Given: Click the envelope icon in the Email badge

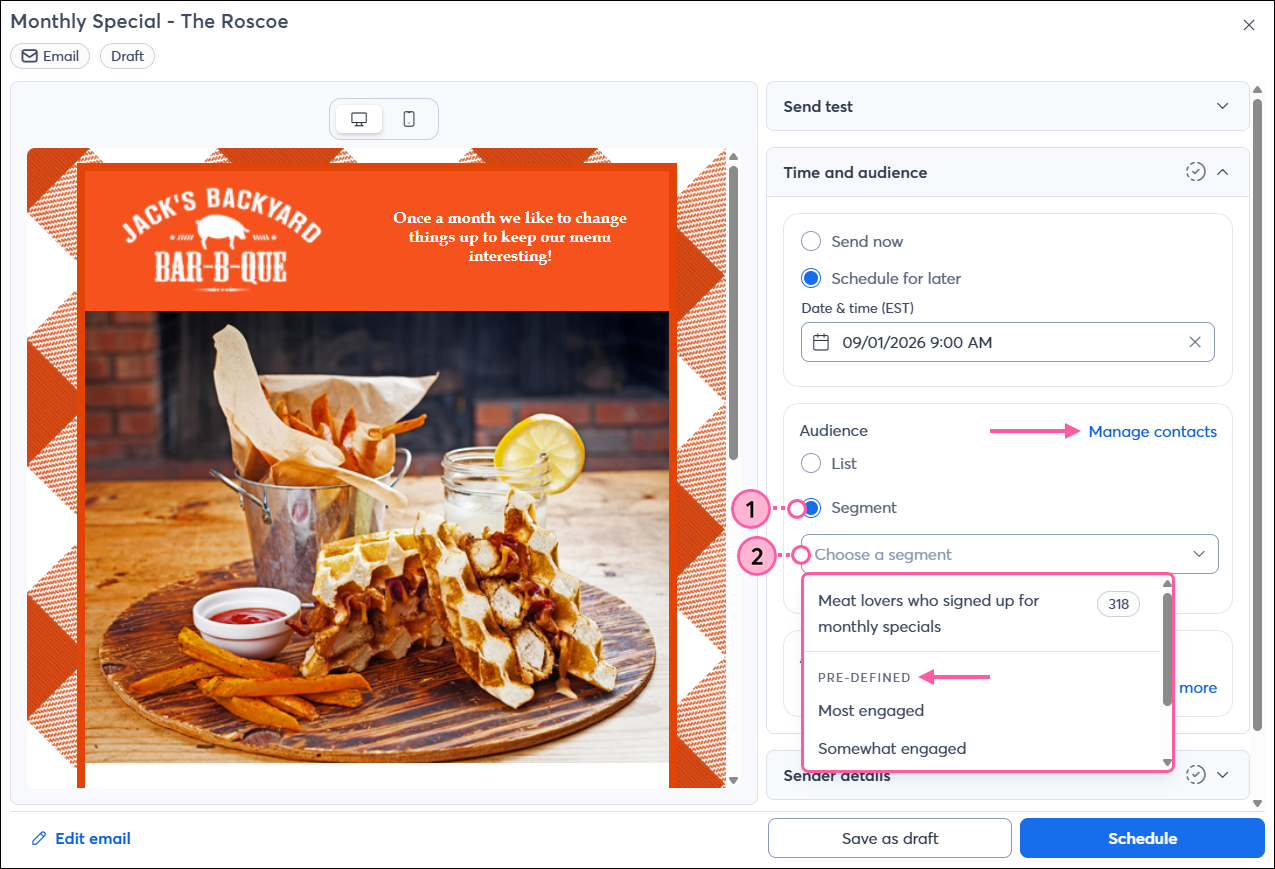Looking at the screenshot, I should 30,56.
